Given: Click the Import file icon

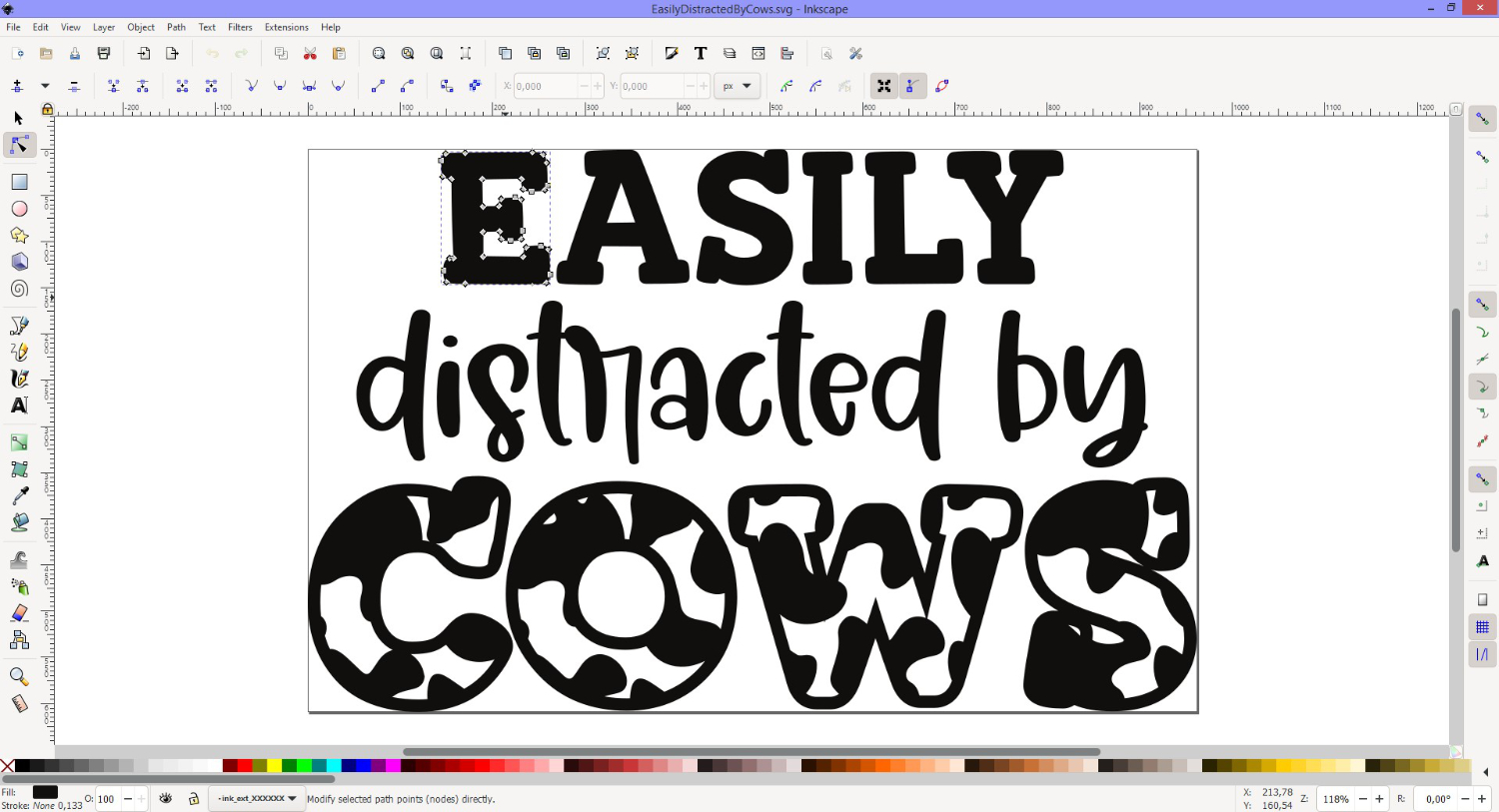Looking at the screenshot, I should point(144,54).
